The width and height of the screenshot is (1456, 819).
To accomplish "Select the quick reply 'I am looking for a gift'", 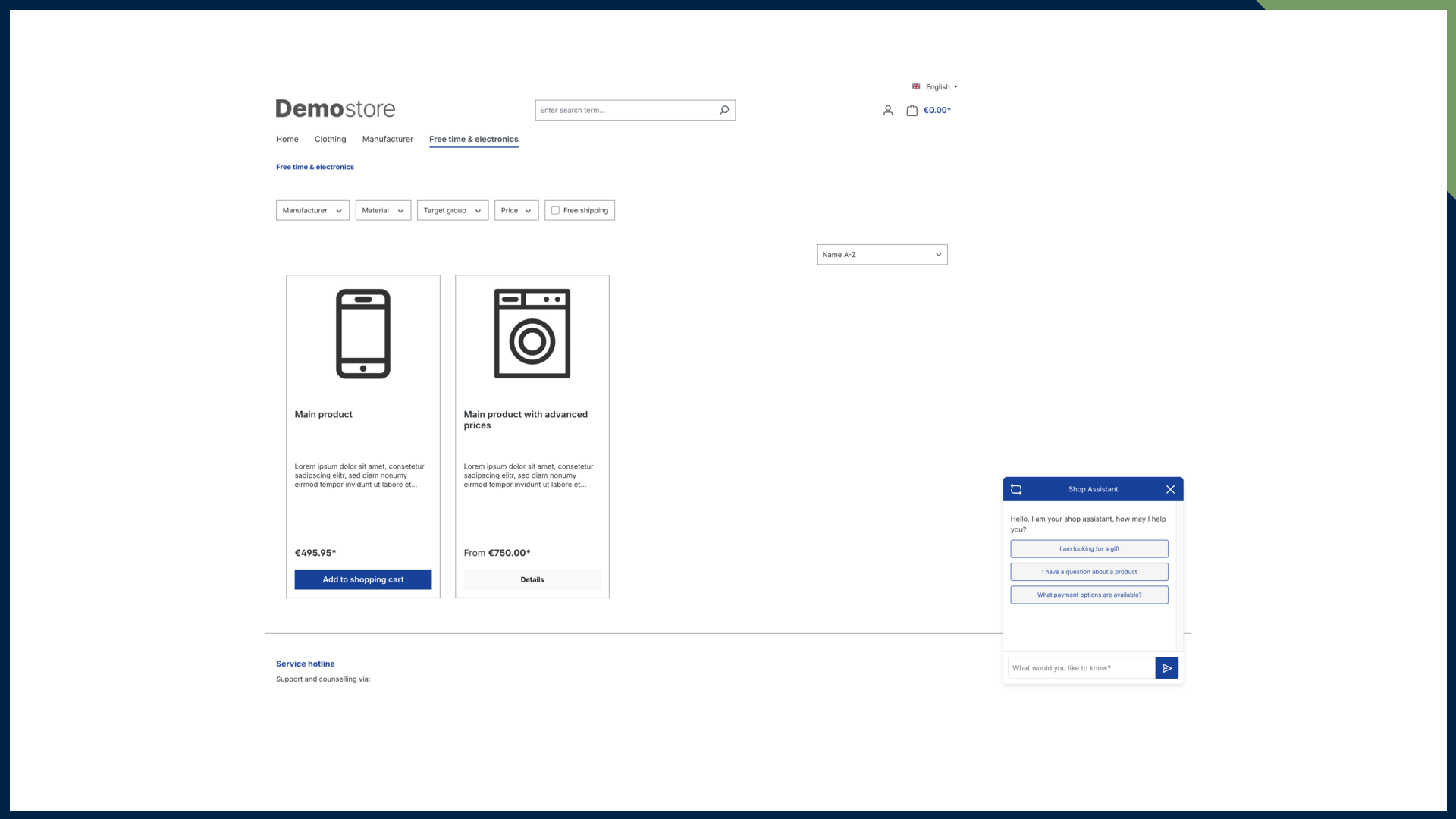I will pos(1089,548).
